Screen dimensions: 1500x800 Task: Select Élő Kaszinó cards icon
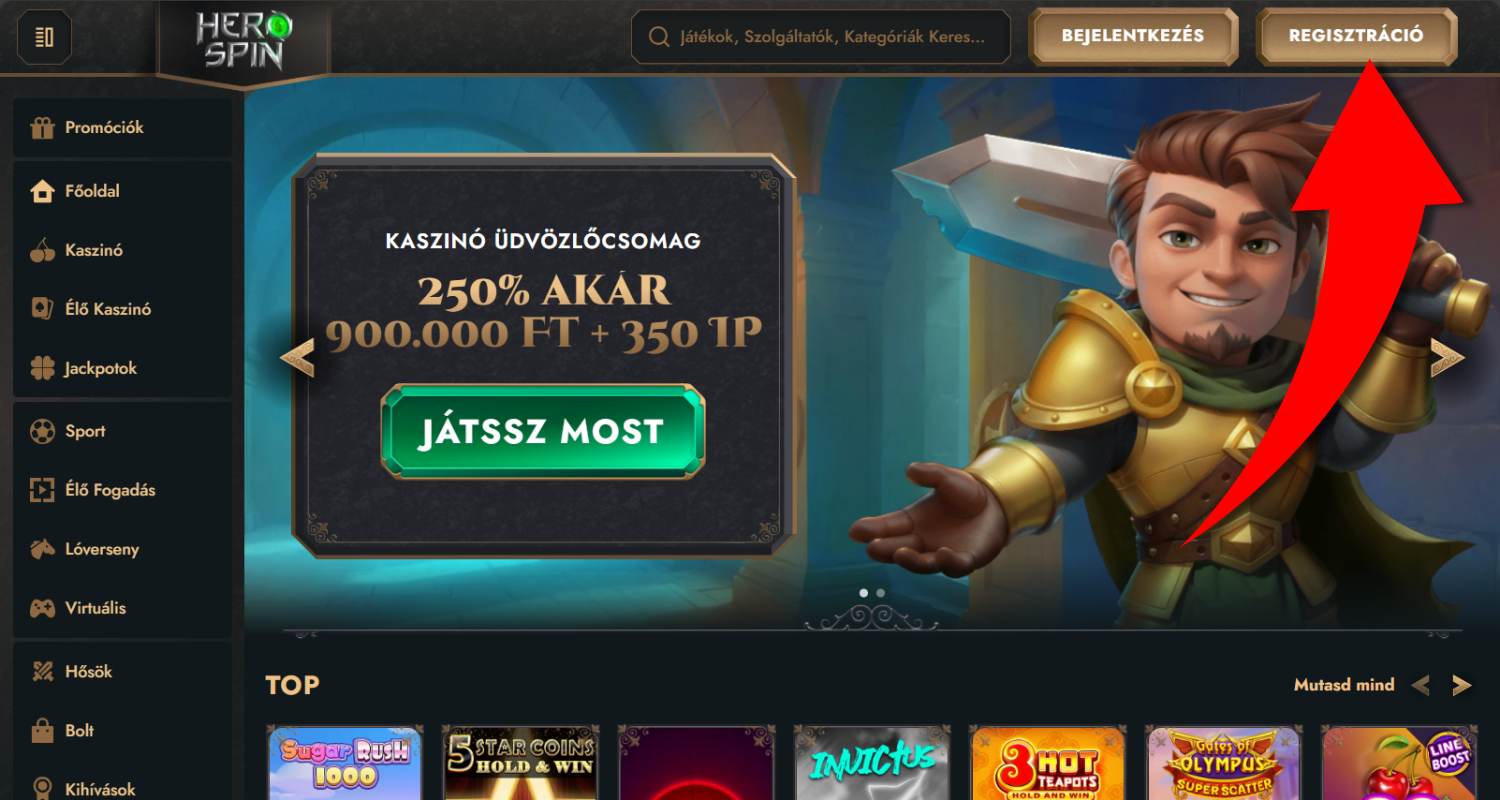(x=42, y=309)
